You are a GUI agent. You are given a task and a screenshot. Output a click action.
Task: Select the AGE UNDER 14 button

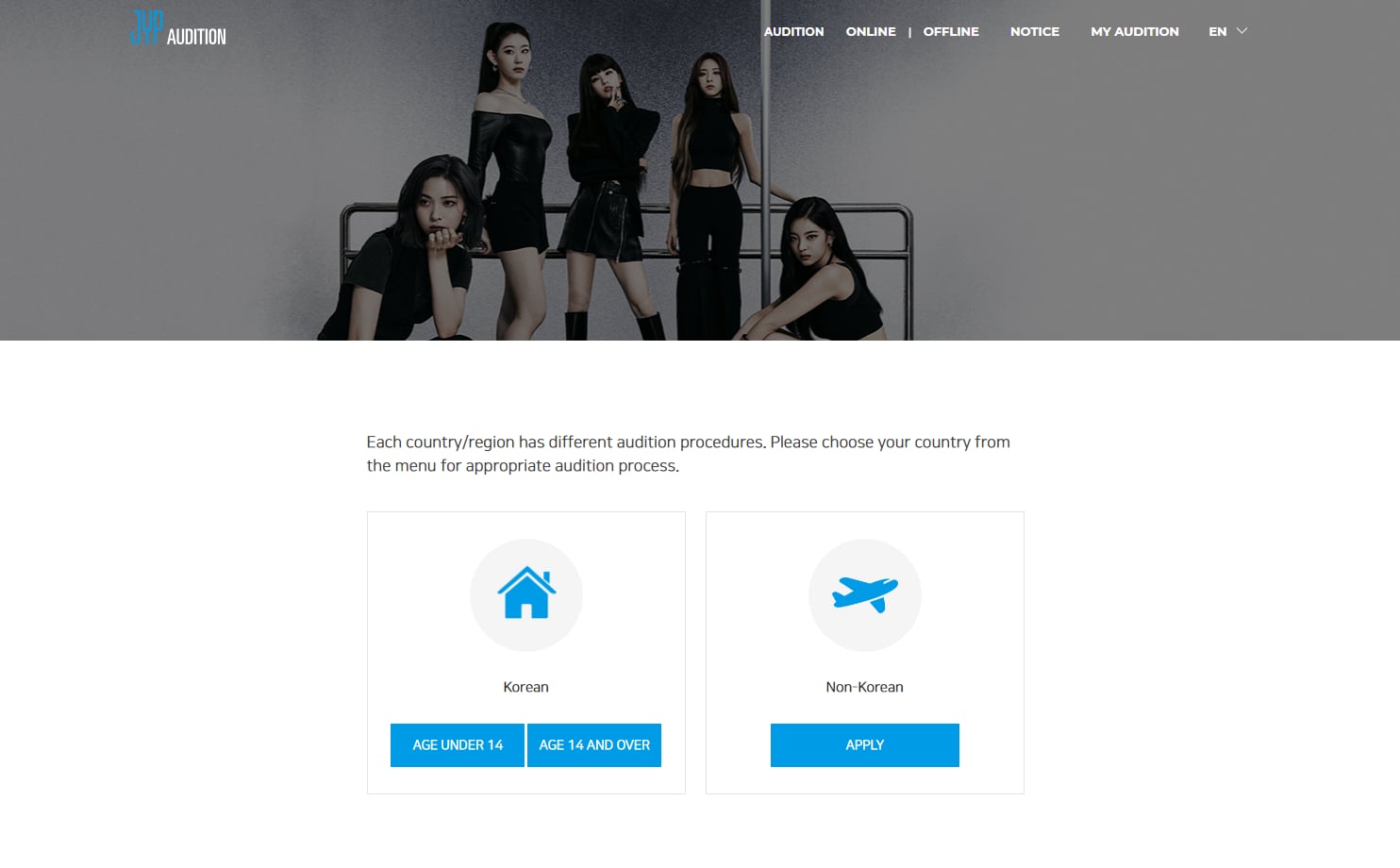click(x=458, y=745)
